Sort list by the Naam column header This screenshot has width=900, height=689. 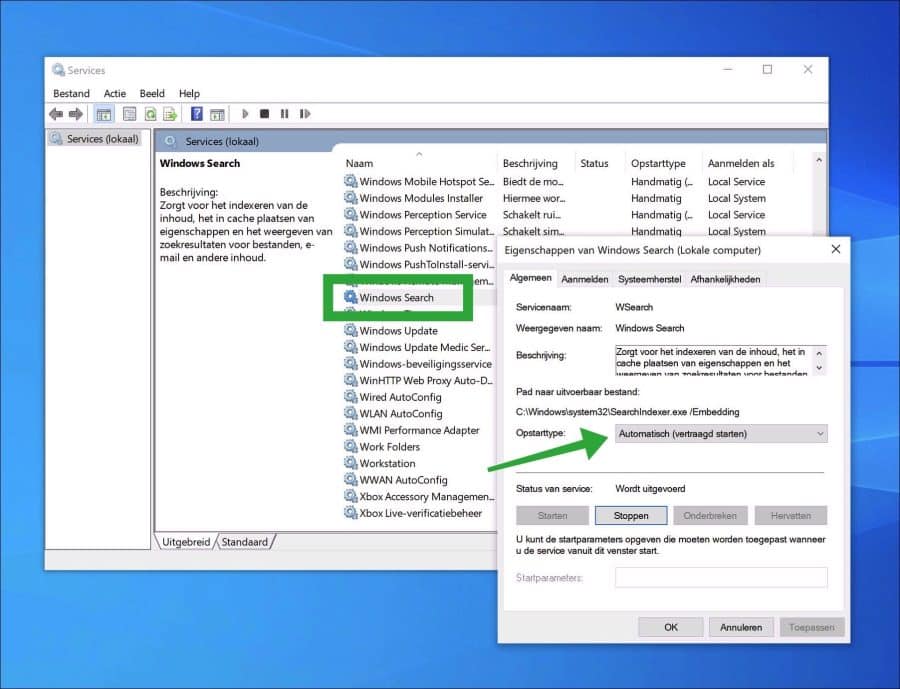click(419, 163)
